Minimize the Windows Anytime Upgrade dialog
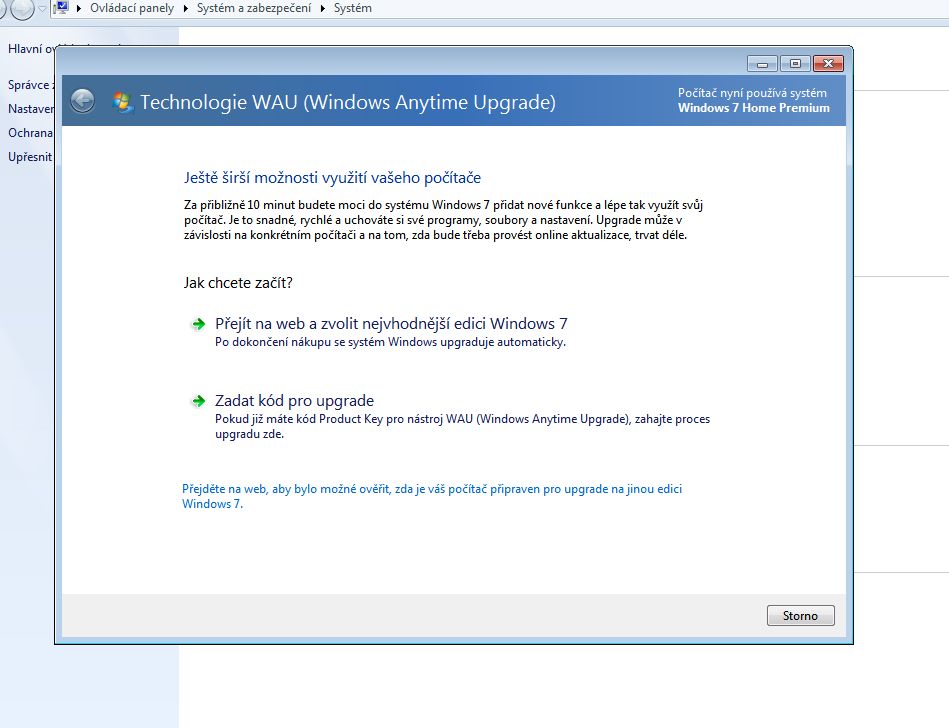The width and height of the screenshot is (949, 728). pyautogui.click(x=763, y=64)
